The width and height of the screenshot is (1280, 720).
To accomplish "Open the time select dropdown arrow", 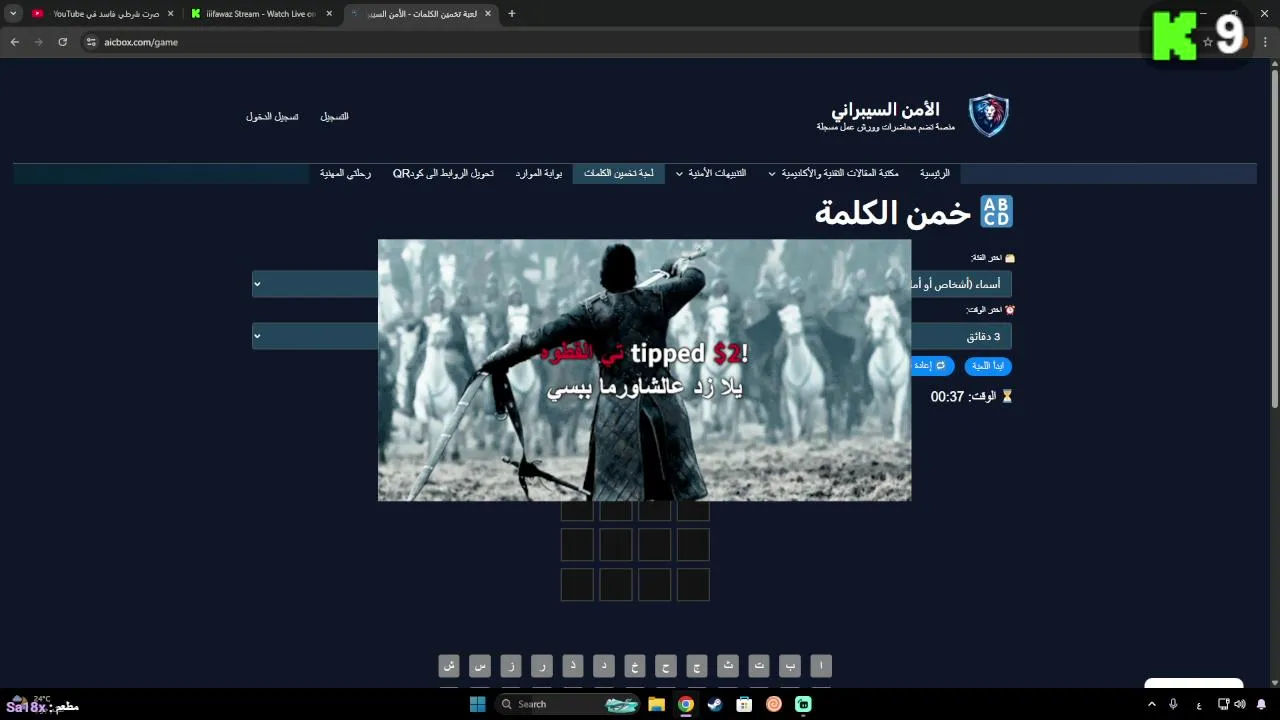I will coord(257,336).
